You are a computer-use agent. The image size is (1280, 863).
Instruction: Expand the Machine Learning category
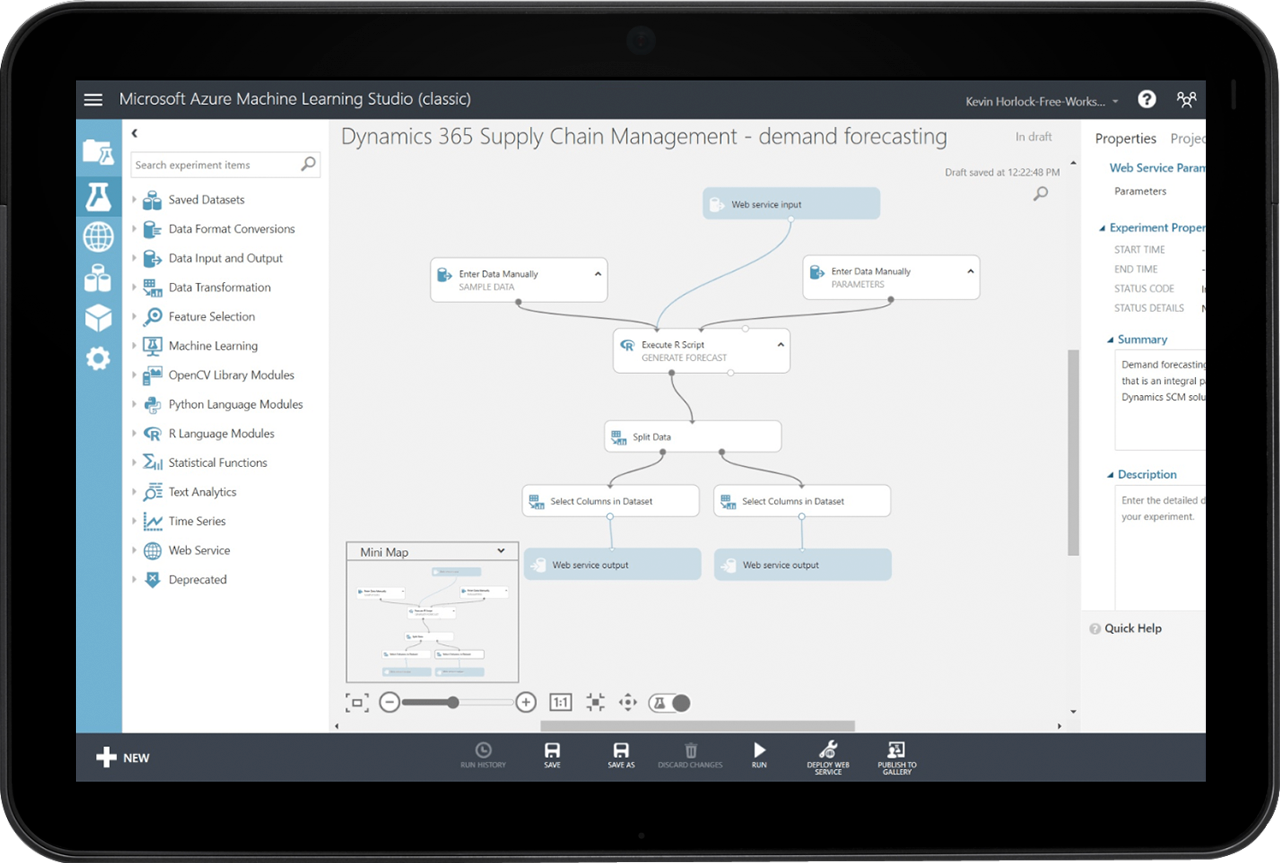[135, 346]
